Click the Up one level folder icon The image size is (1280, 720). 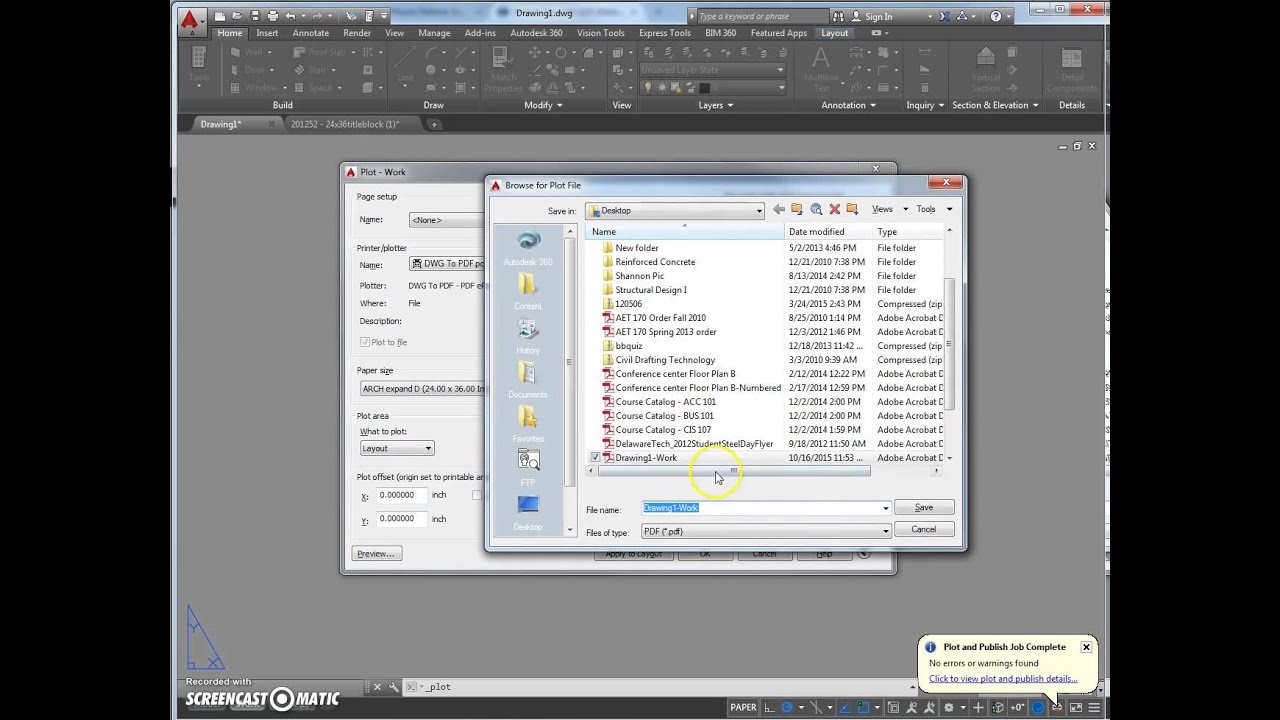click(x=797, y=209)
